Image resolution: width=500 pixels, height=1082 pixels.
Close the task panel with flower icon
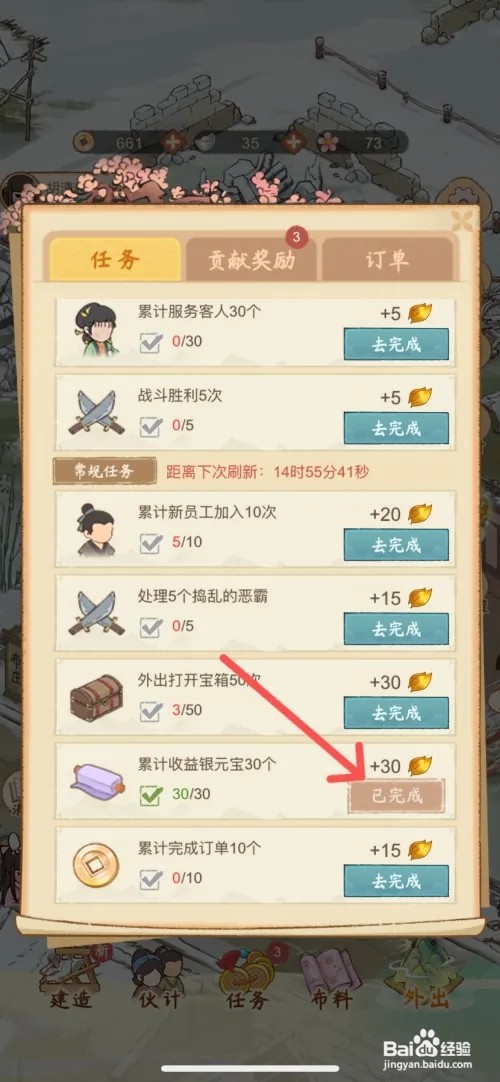[x=463, y=221]
